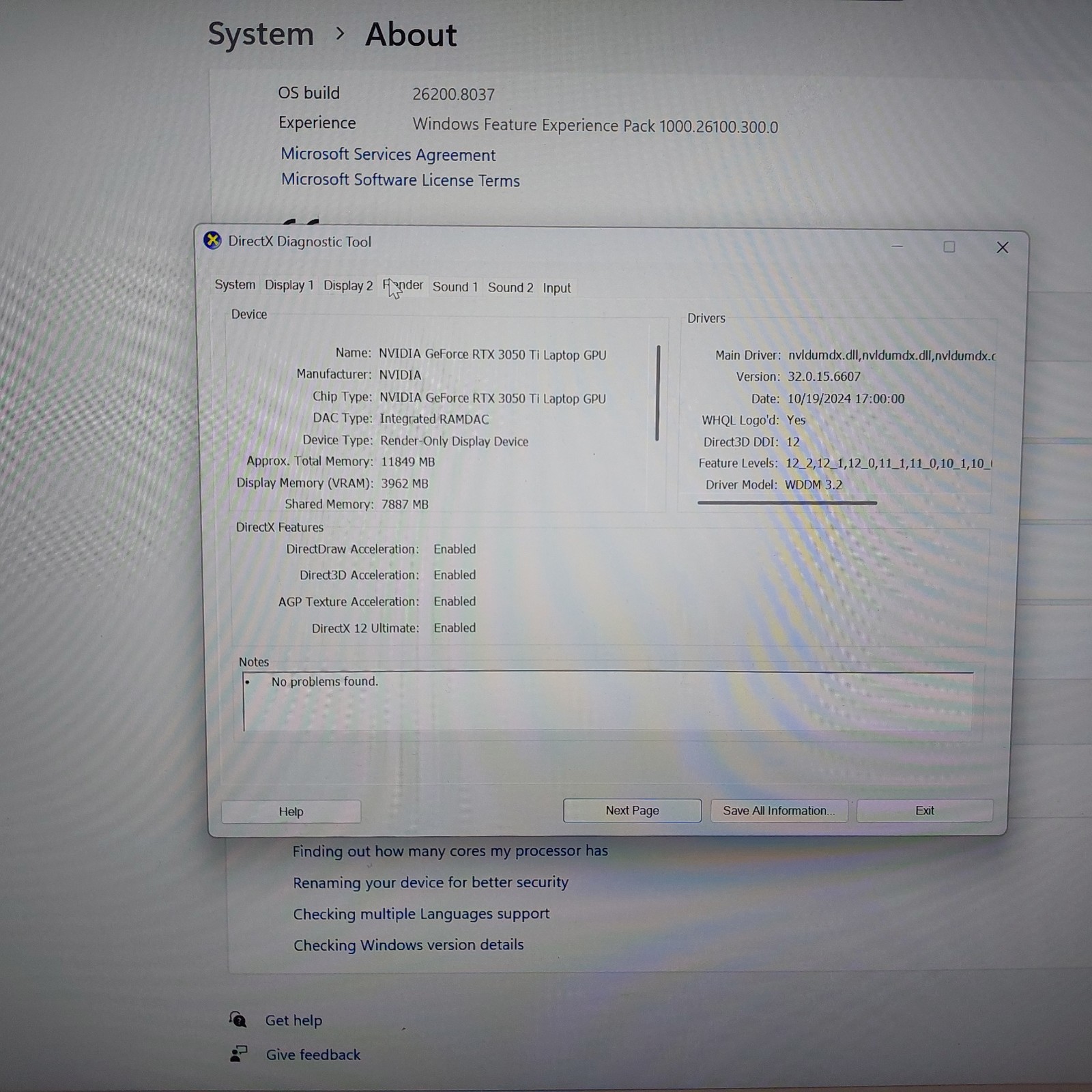Click the Next Page button
Image resolution: width=1092 pixels, height=1092 pixels.
coord(632,810)
